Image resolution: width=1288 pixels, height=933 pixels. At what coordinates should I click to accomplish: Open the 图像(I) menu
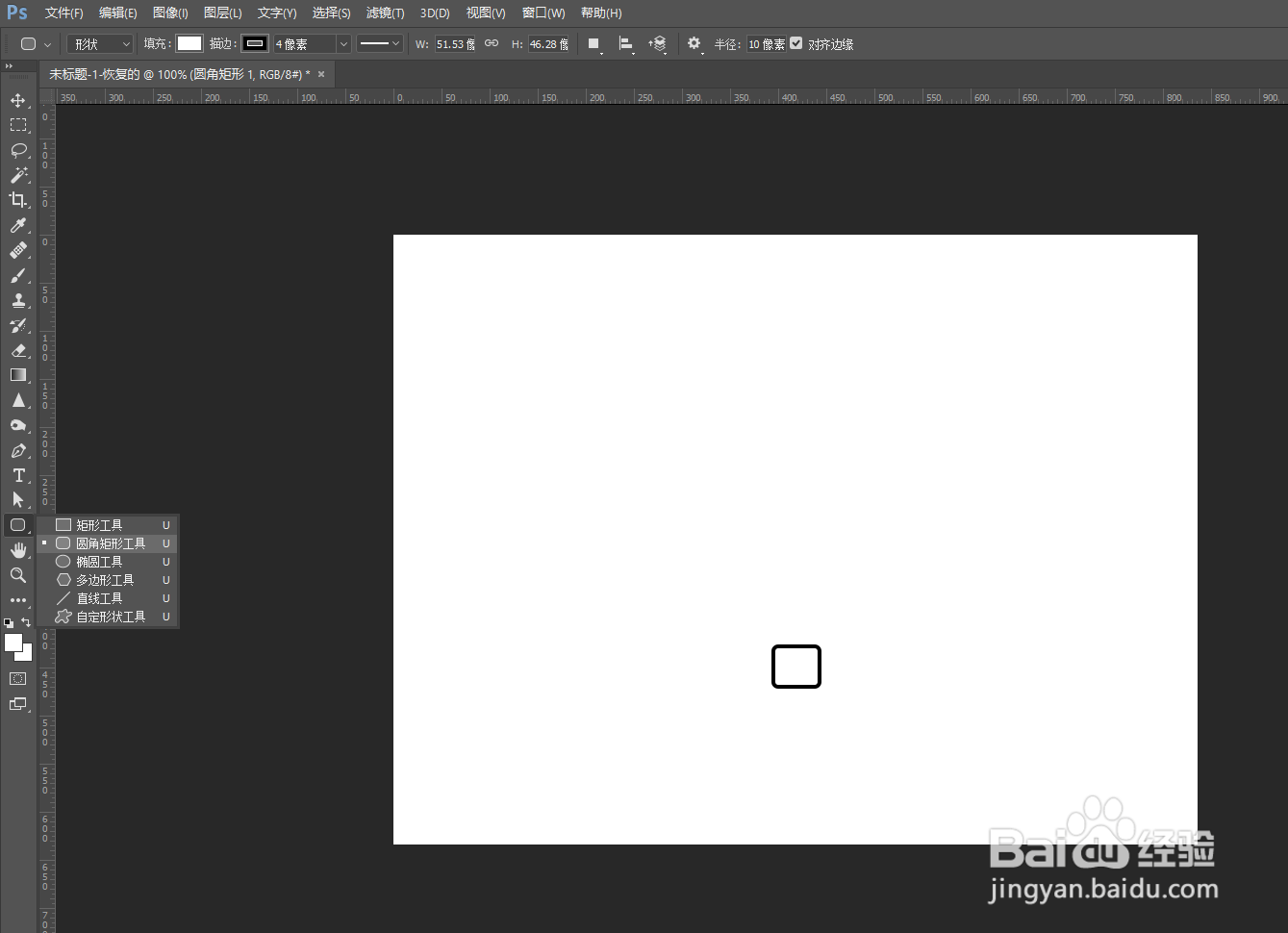(170, 13)
